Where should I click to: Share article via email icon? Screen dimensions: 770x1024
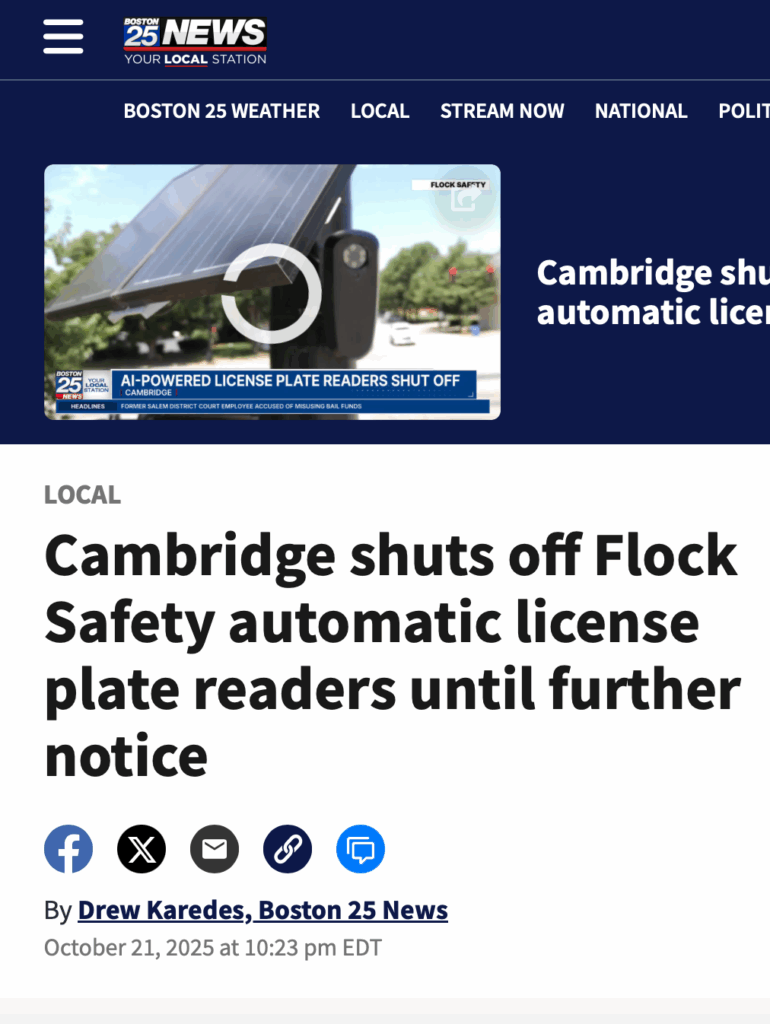point(215,849)
